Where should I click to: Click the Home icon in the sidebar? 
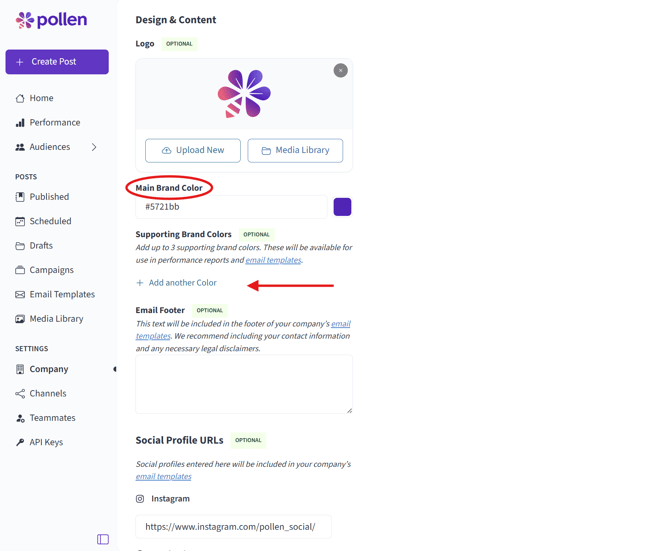coord(20,98)
